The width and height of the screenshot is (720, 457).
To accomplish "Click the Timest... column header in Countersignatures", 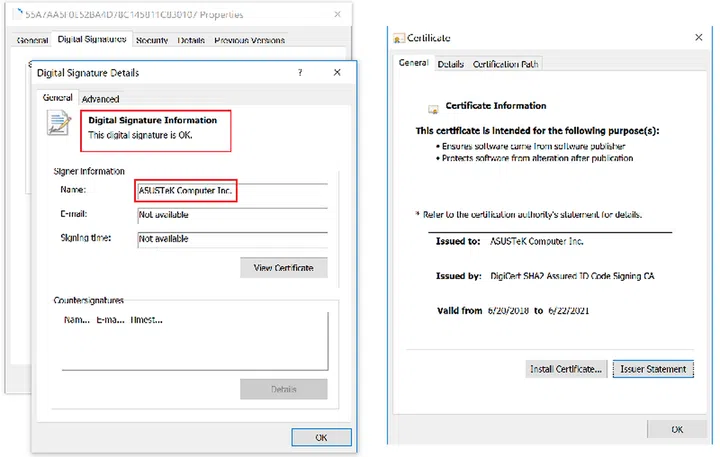I will click(146, 320).
